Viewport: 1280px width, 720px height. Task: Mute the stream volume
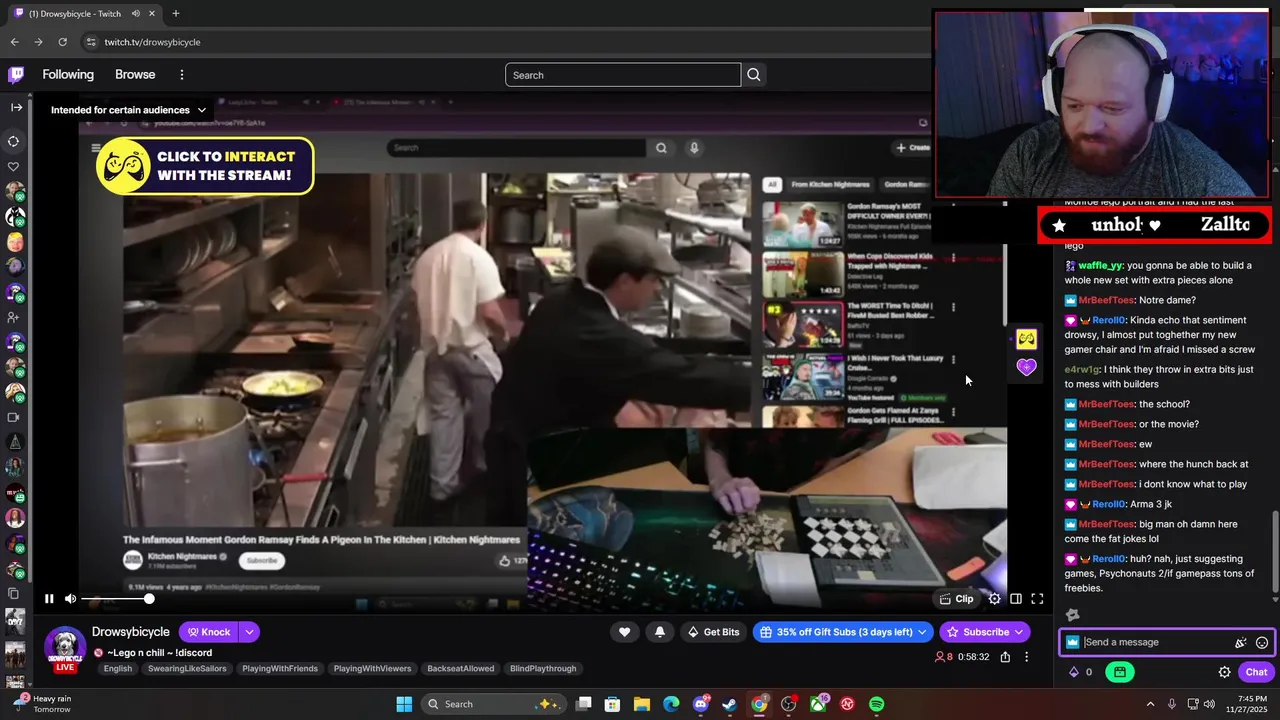pyautogui.click(x=70, y=599)
